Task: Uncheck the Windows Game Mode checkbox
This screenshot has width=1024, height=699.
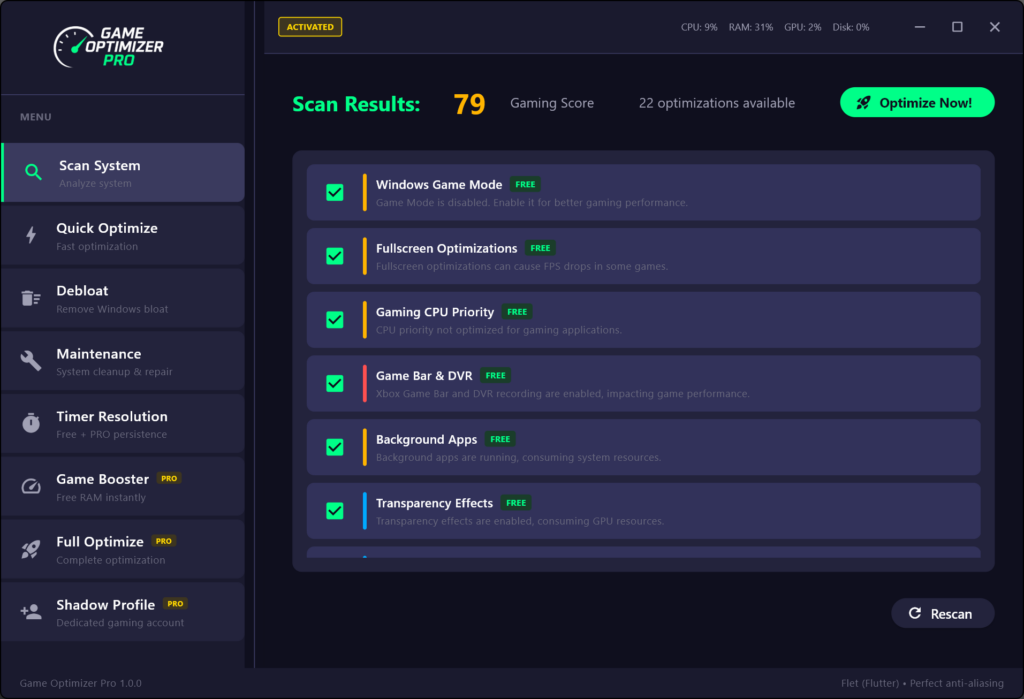Action: (x=335, y=192)
